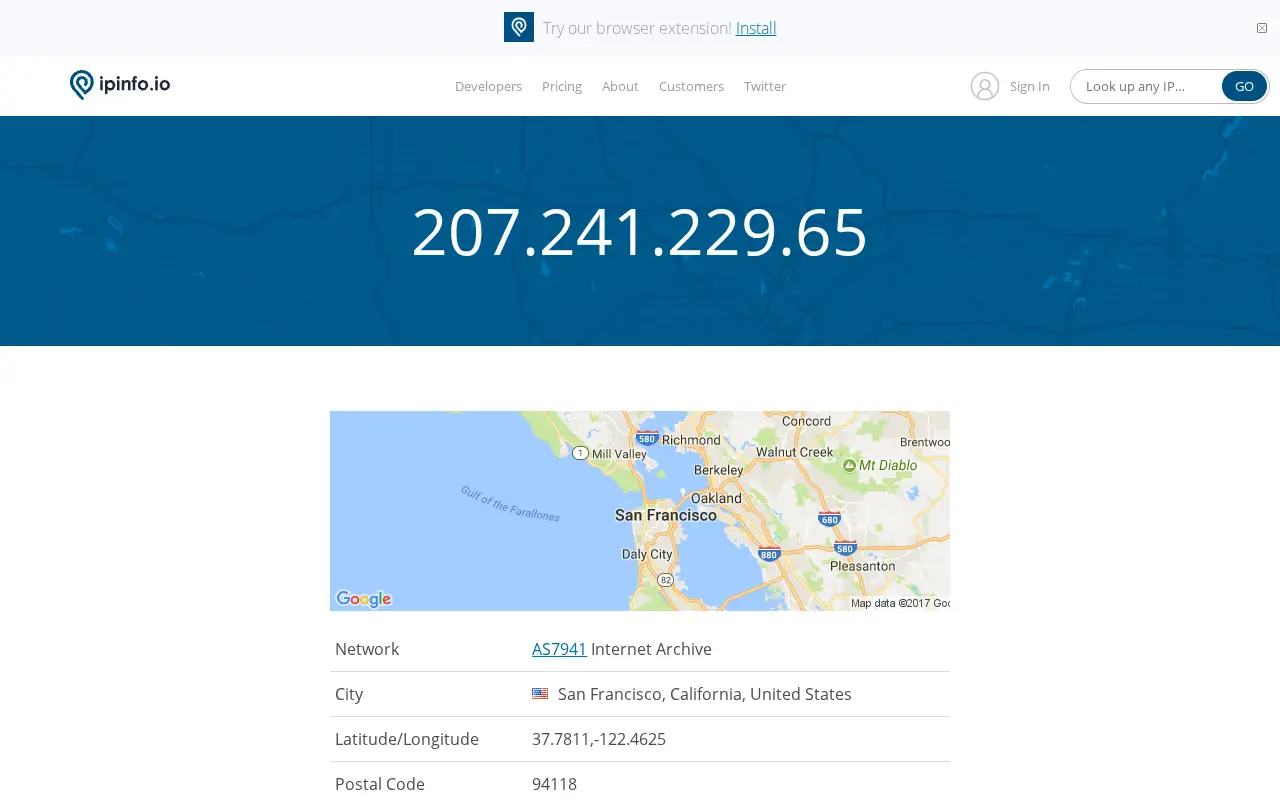Click the ipinfo.io logo
This screenshot has width=1280, height=800.
click(x=120, y=85)
